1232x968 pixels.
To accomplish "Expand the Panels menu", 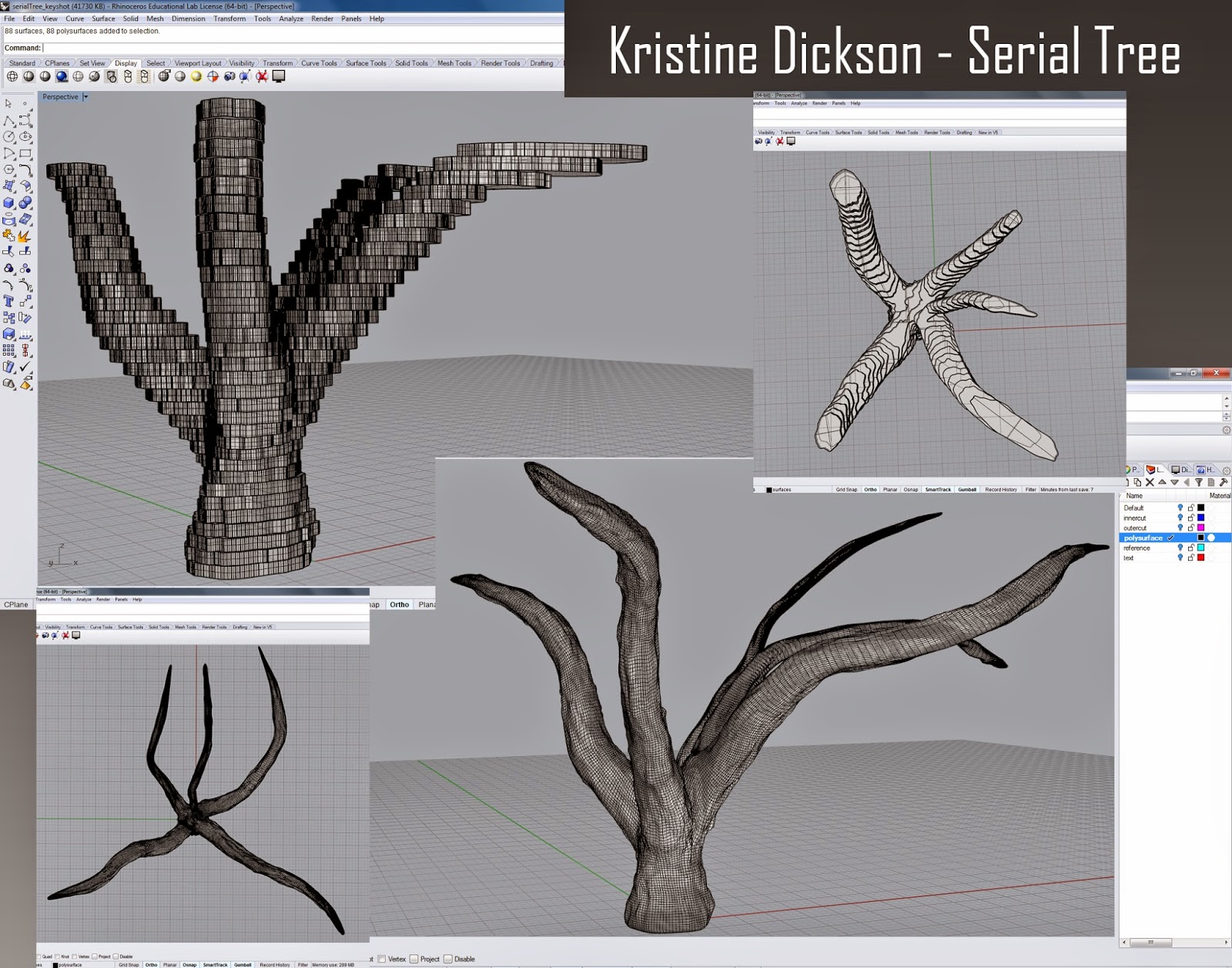I will tap(351, 18).
